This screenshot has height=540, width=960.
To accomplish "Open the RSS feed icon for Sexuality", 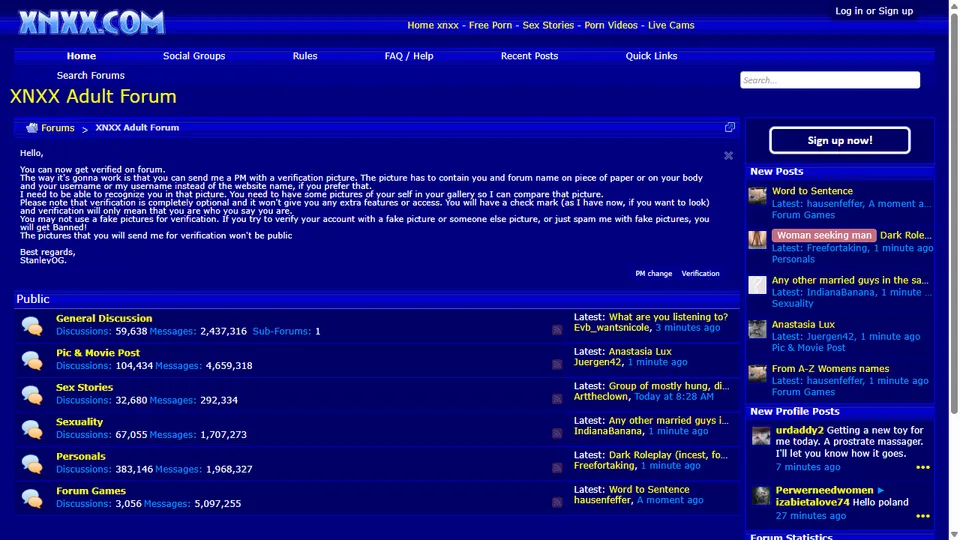I will coord(557,433).
